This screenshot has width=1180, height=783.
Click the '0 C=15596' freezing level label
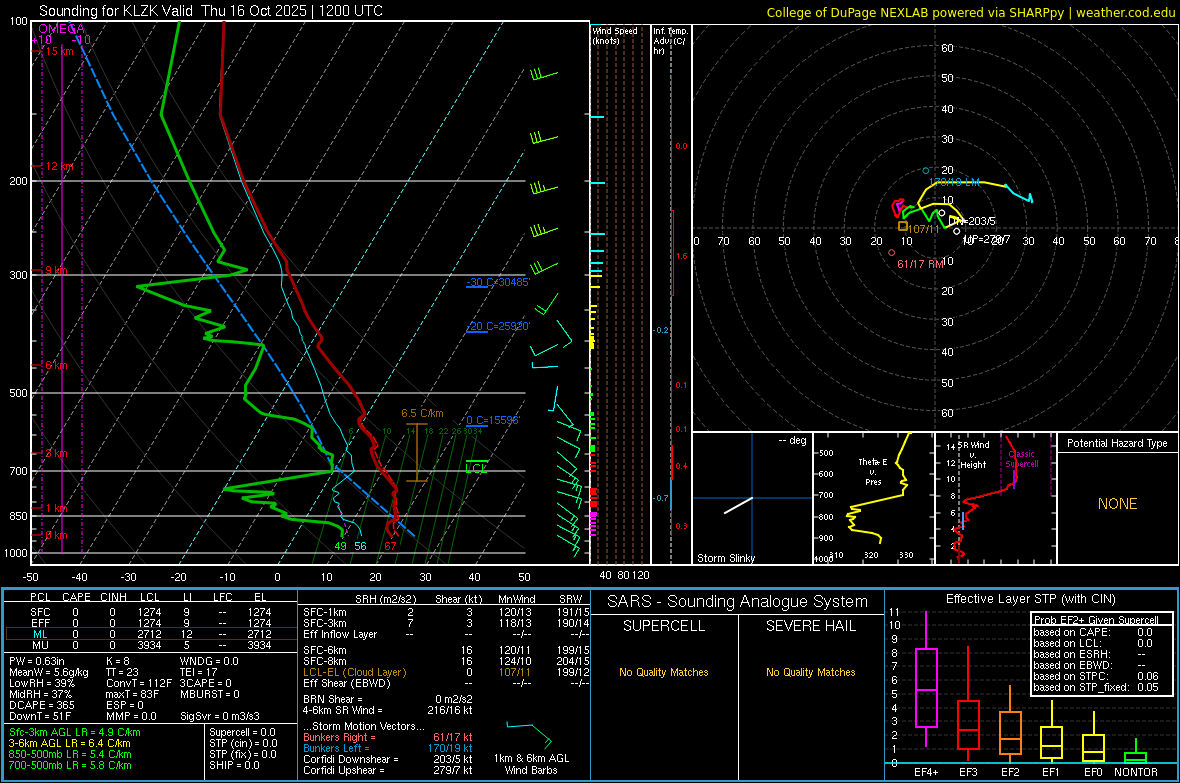(493, 420)
